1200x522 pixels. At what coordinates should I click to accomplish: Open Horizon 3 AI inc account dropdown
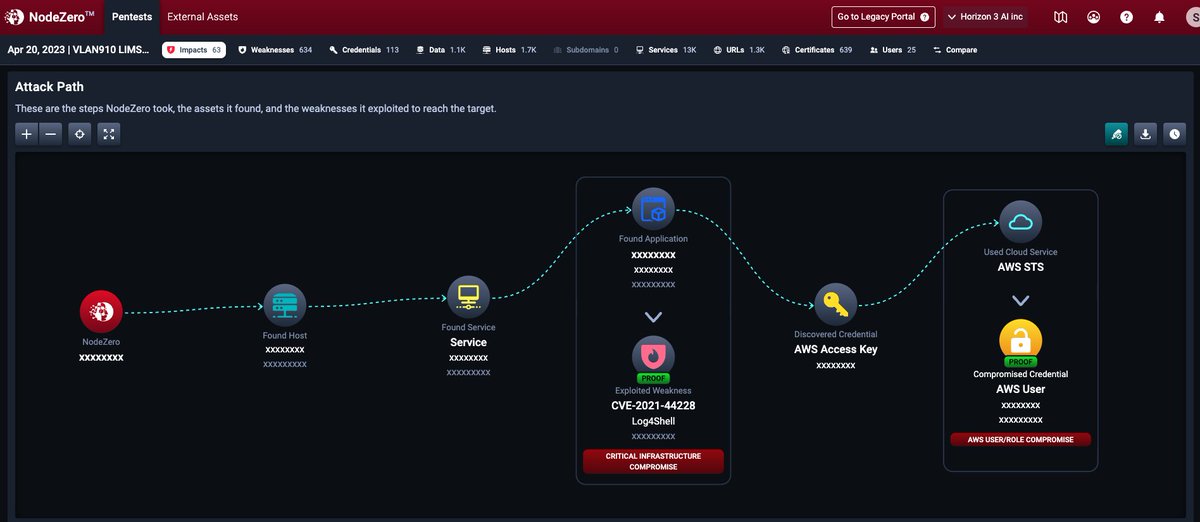click(x=985, y=17)
